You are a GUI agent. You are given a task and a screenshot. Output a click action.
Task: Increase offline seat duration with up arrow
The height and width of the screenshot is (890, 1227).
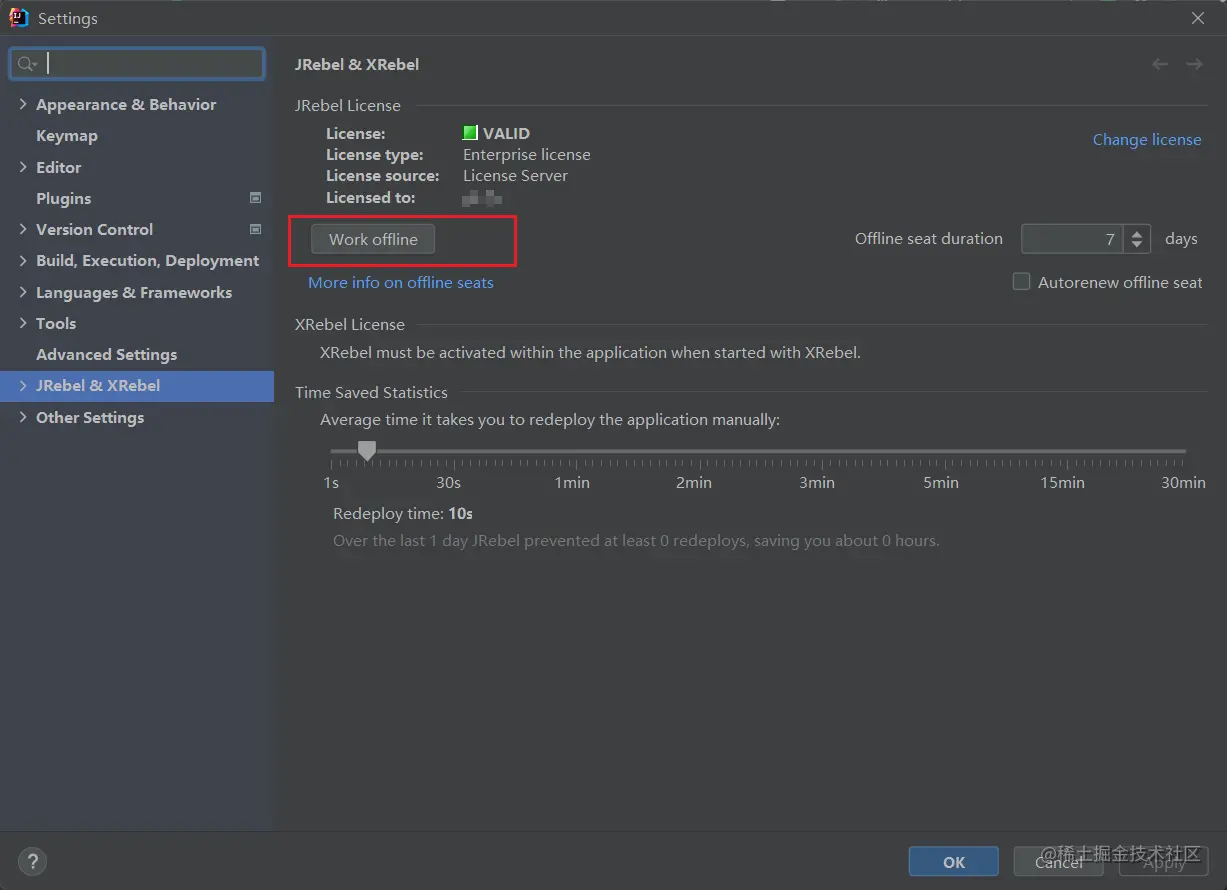pos(1137,233)
